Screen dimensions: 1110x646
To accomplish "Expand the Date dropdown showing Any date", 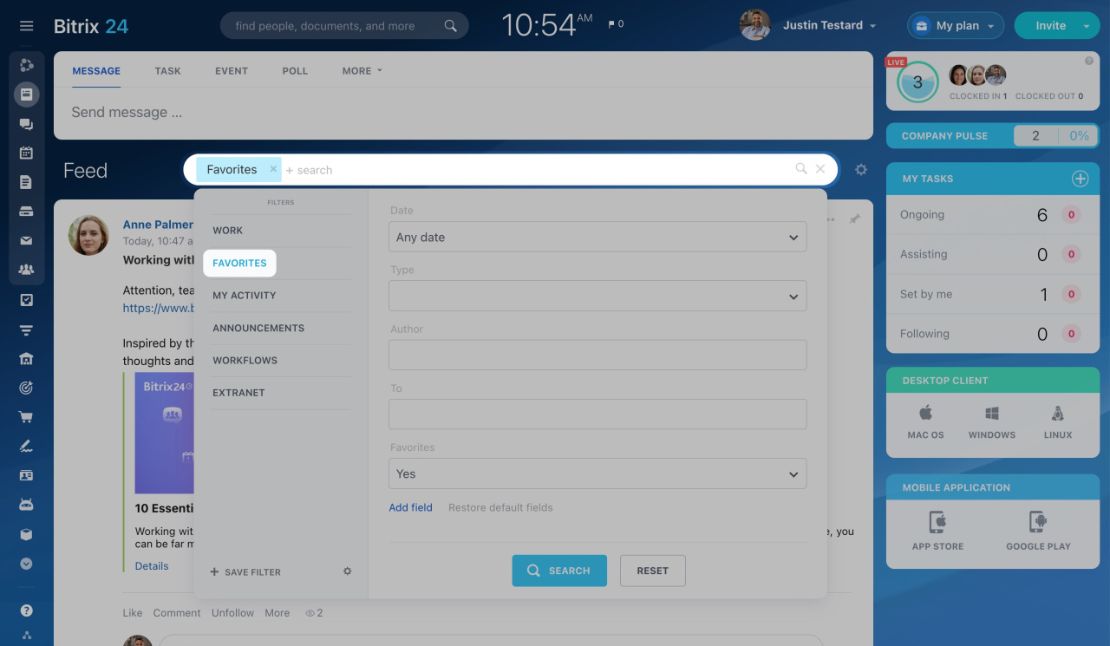I will pyautogui.click(x=597, y=237).
